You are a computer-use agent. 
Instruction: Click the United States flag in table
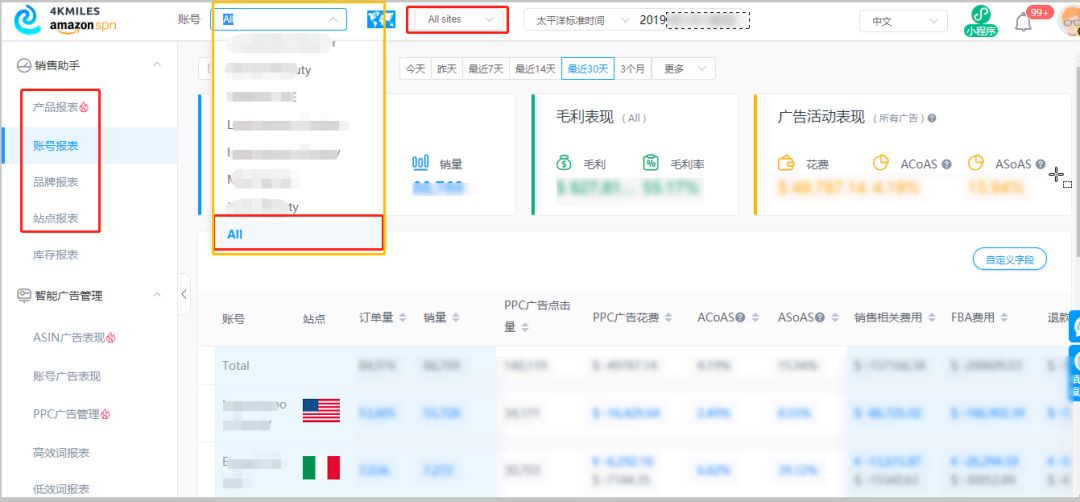(321, 410)
